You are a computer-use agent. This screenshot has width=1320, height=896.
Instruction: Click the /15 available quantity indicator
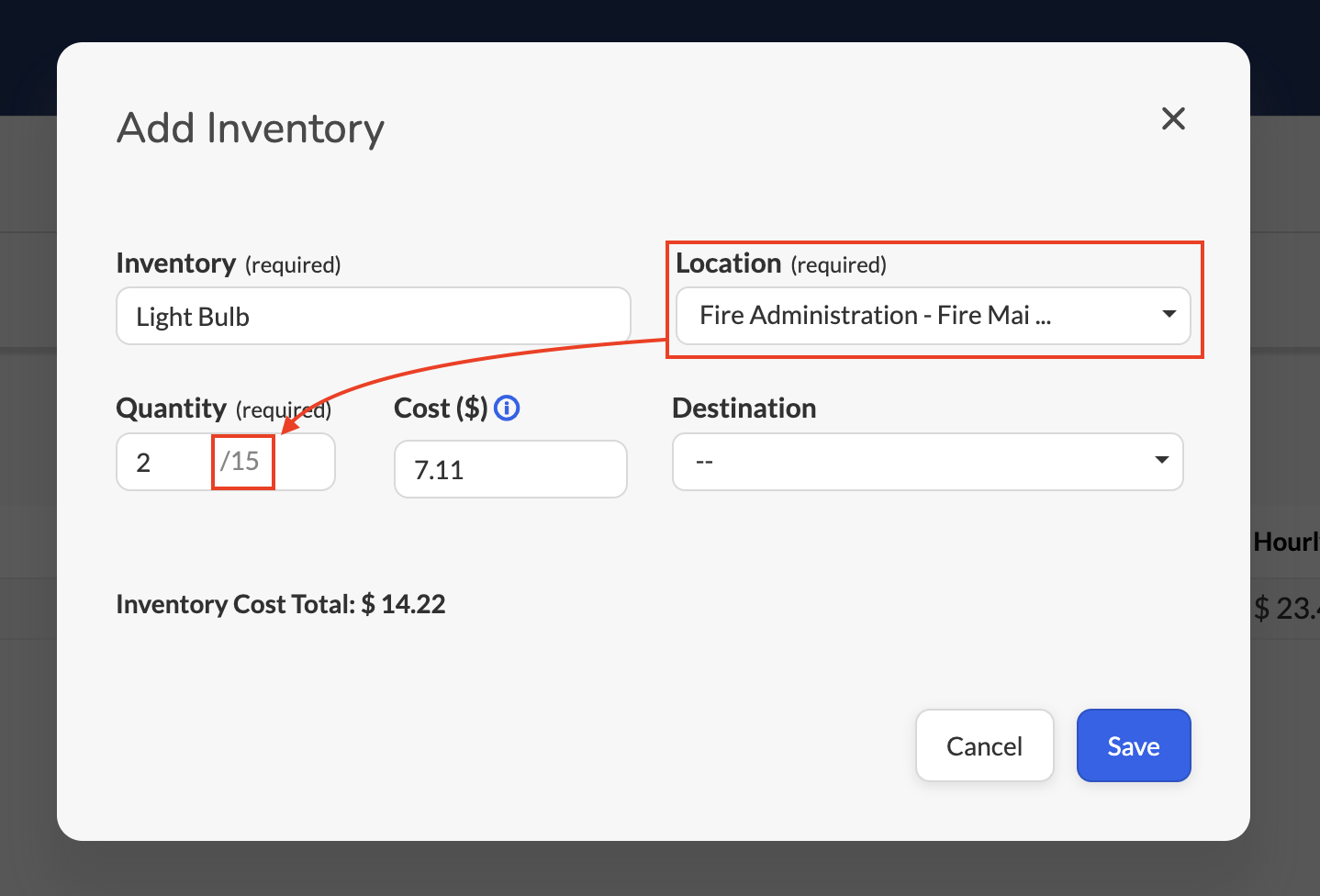pos(241,461)
